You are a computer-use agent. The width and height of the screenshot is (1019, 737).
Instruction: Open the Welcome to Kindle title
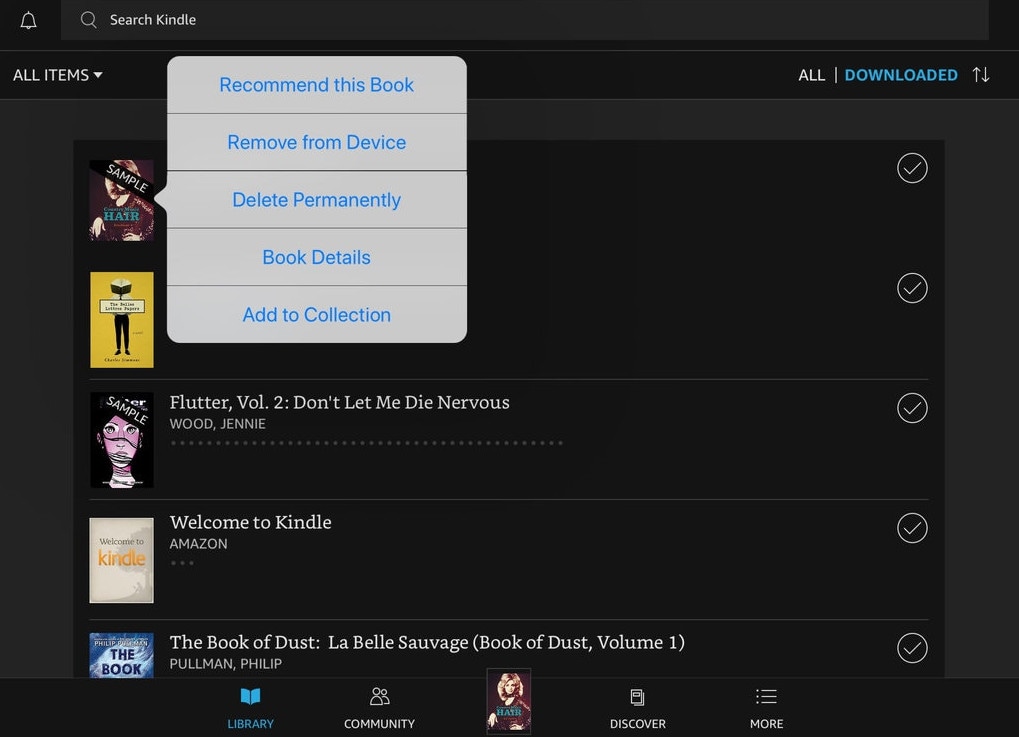tap(250, 522)
